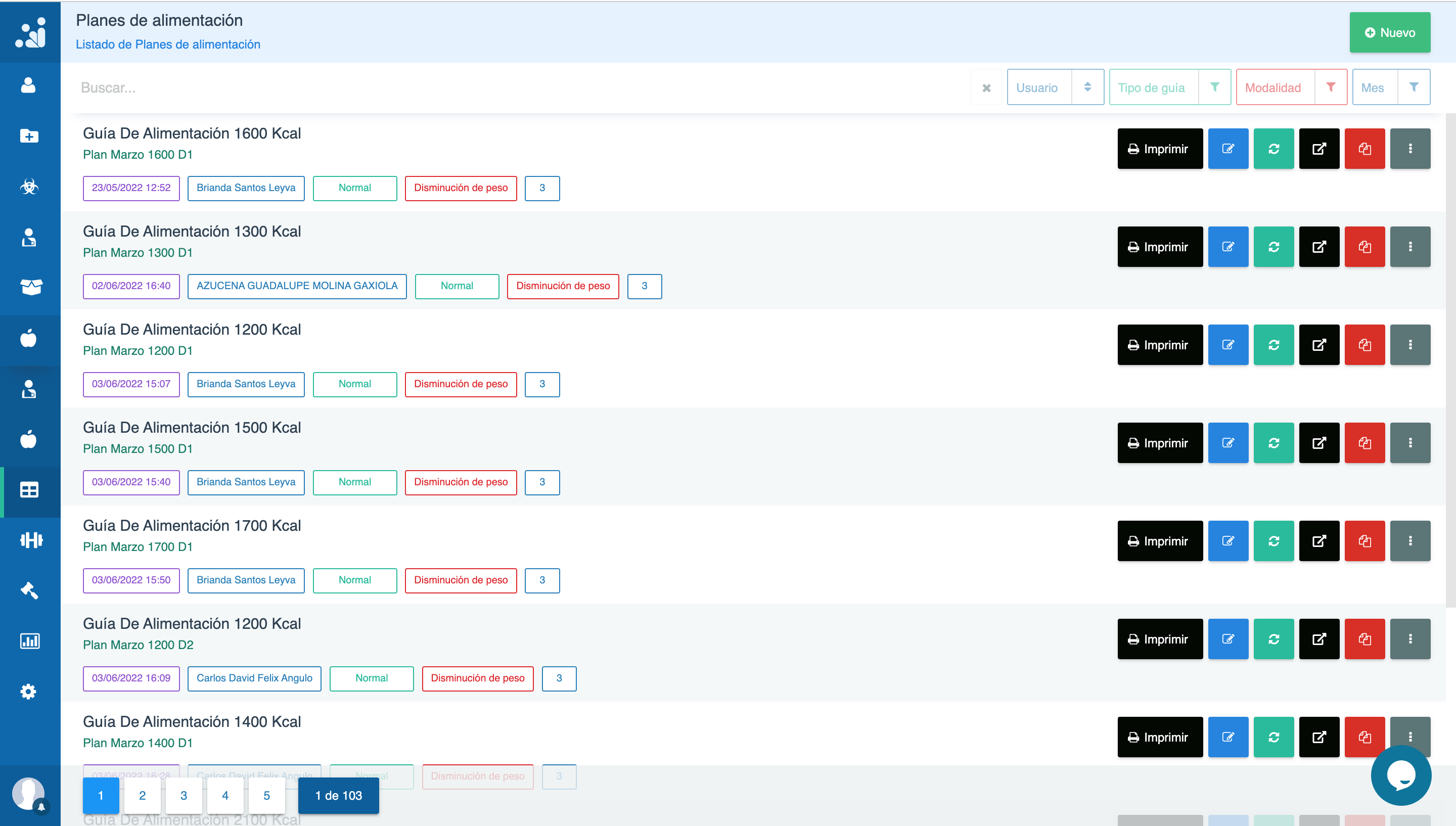Image resolution: width=1456 pixels, height=826 pixels.
Task: Click the app logo at sidebar top
Action: coord(30,32)
